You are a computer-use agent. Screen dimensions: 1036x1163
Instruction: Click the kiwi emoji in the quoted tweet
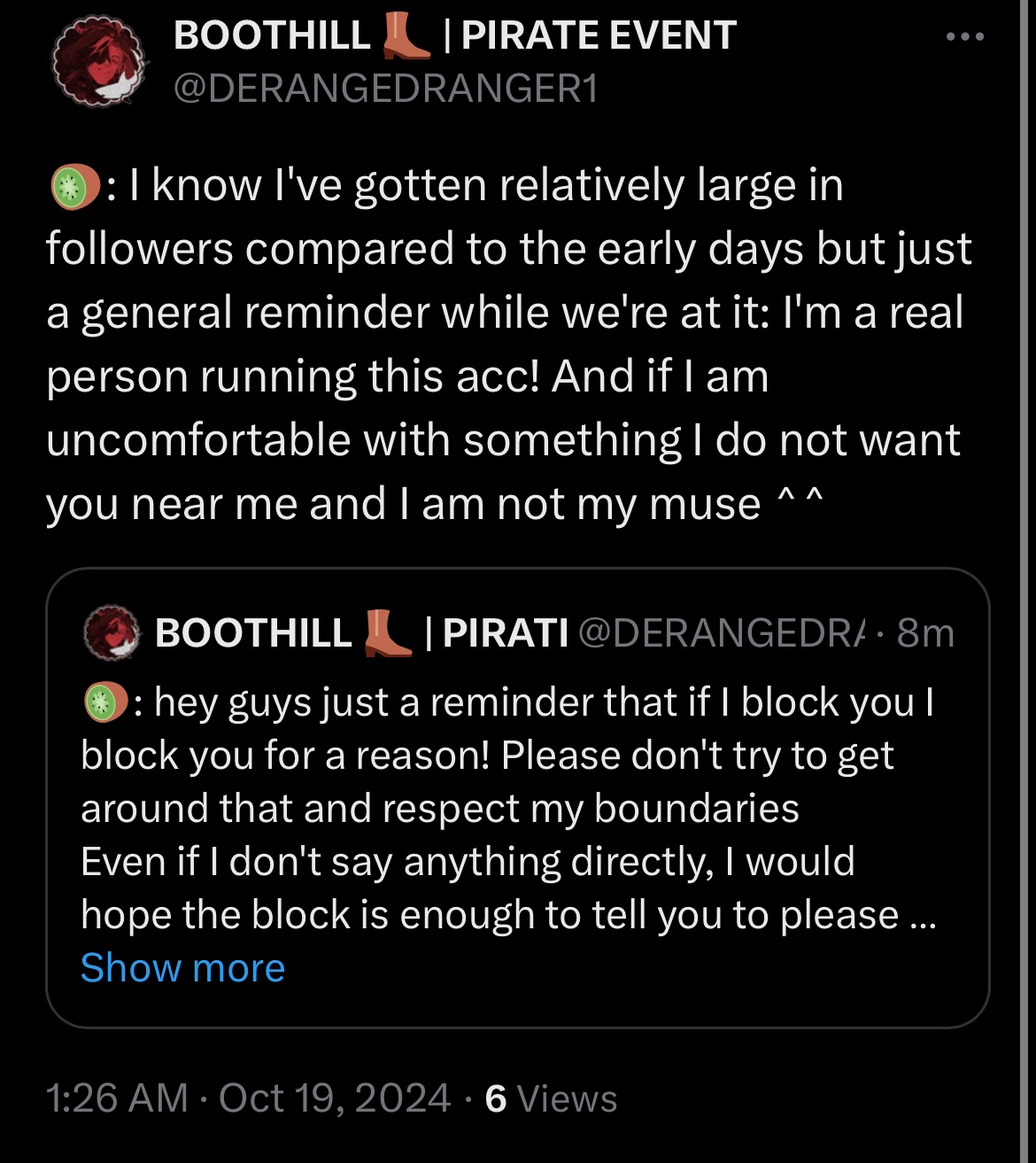(x=102, y=702)
